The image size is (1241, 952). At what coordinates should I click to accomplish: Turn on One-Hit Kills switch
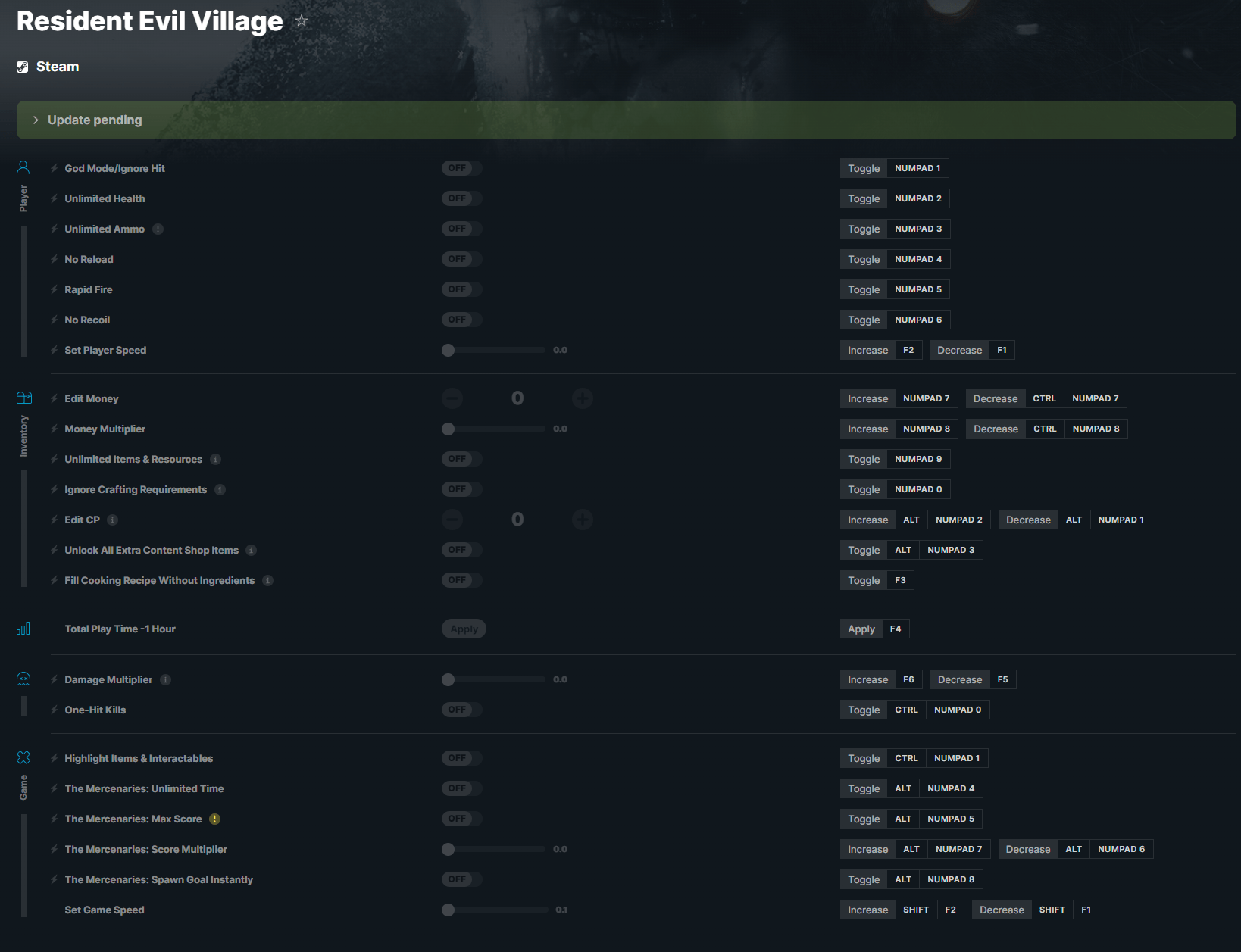tap(462, 710)
